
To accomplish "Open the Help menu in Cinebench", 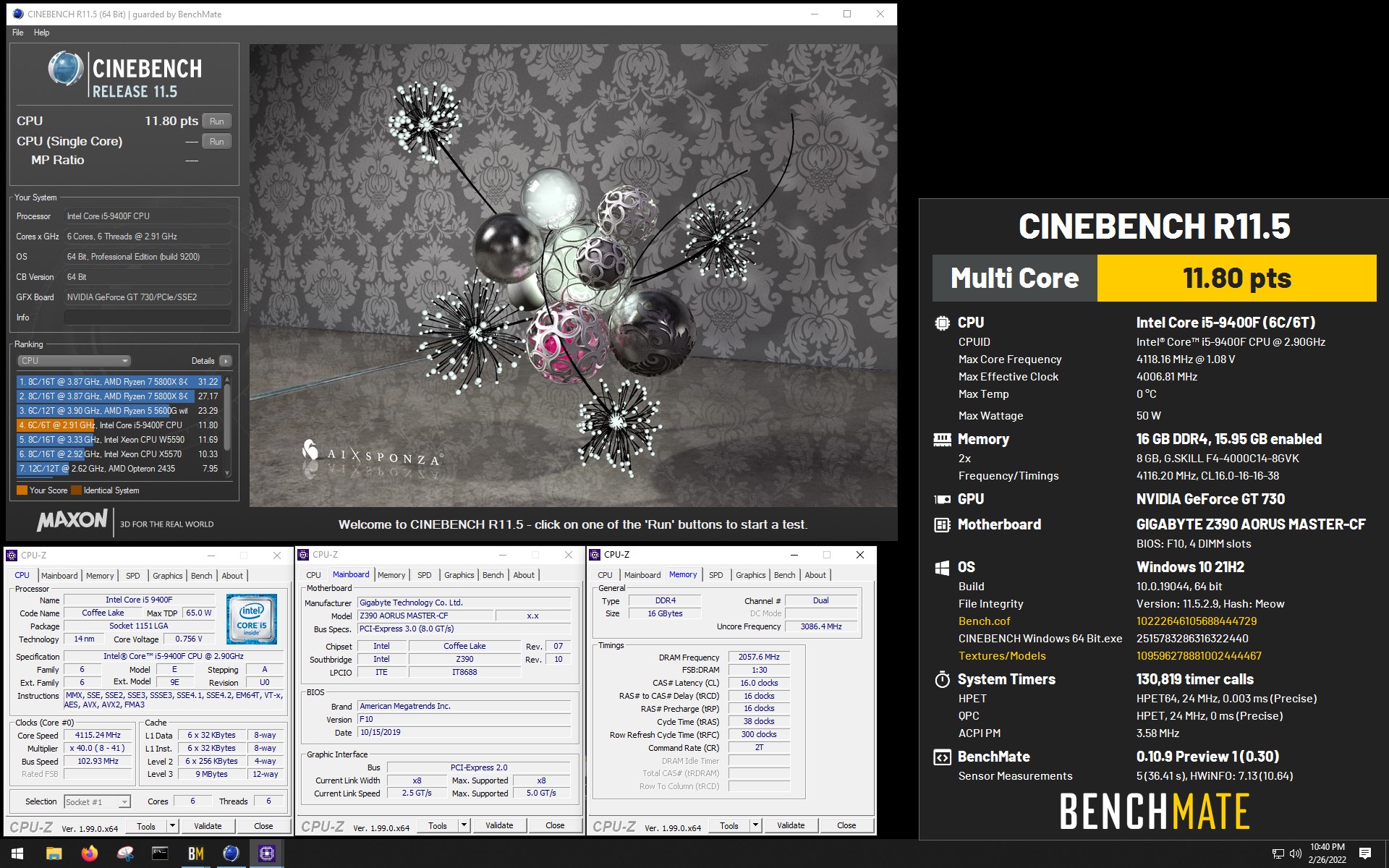I will pos(42,33).
